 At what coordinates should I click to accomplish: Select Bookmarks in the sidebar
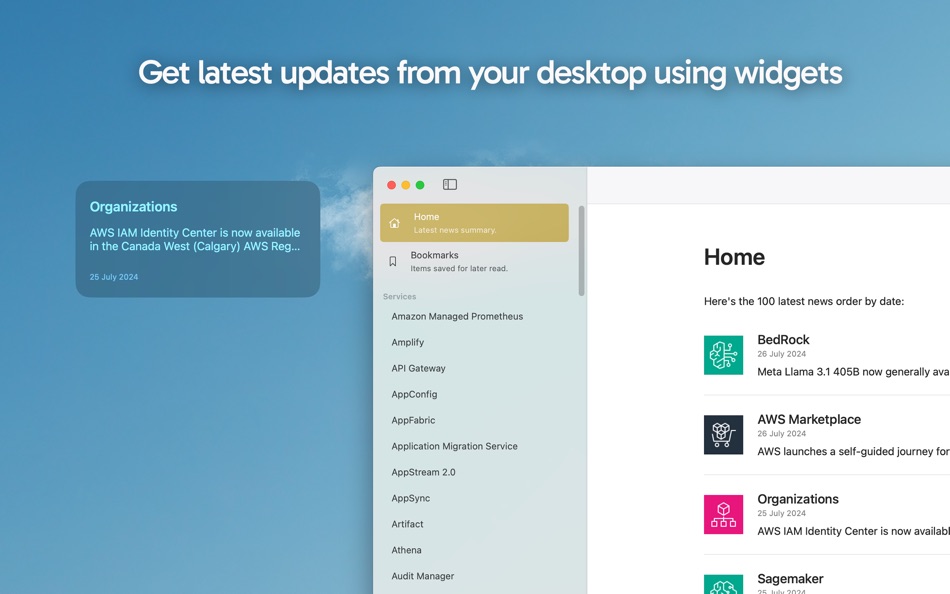pos(474,261)
